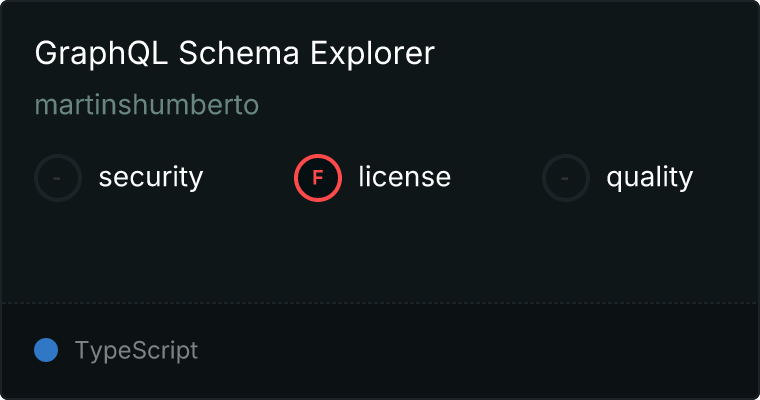
Task: Click the blue TypeScript language dot
Action: (46, 350)
